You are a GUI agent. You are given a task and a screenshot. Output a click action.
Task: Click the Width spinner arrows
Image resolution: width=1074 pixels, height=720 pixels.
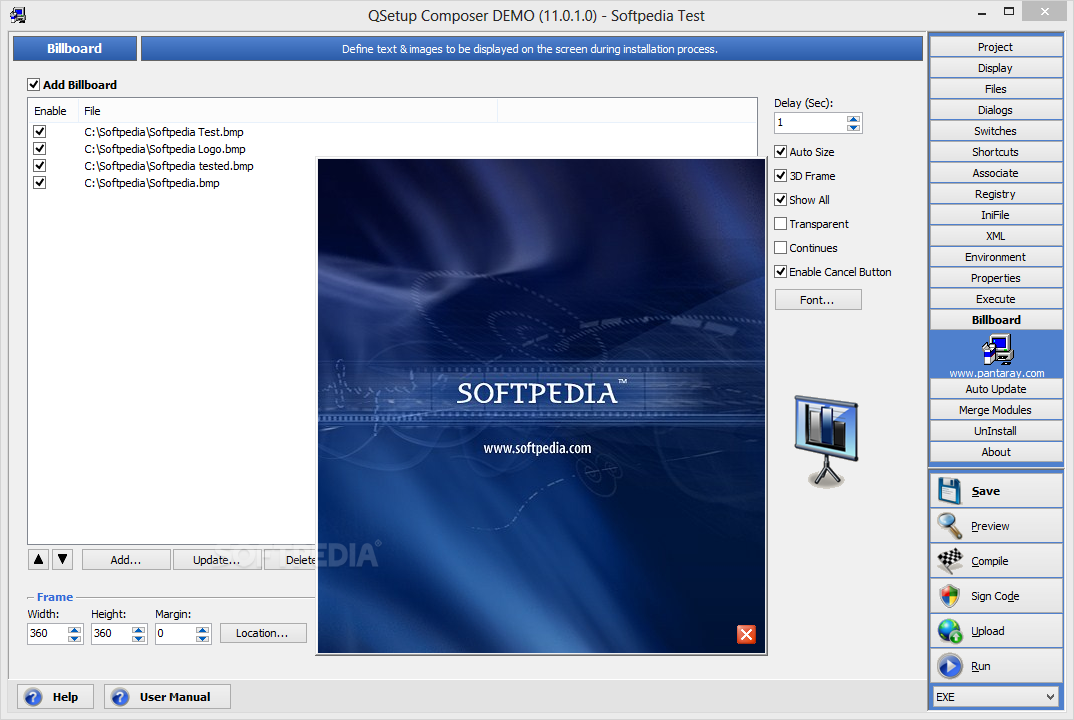(75, 634)
